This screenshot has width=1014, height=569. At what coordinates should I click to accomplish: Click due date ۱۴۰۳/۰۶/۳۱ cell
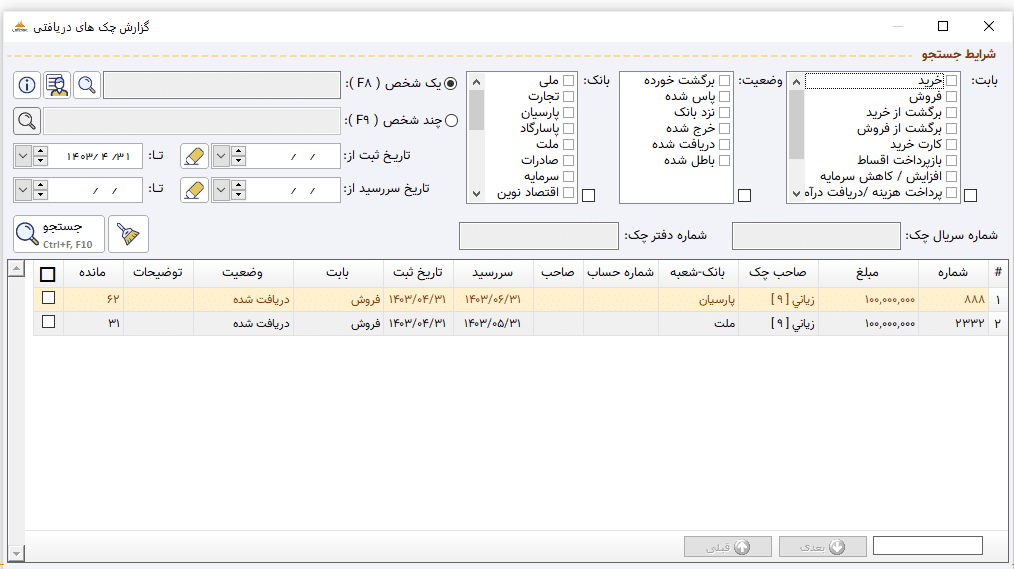point(493,299)
